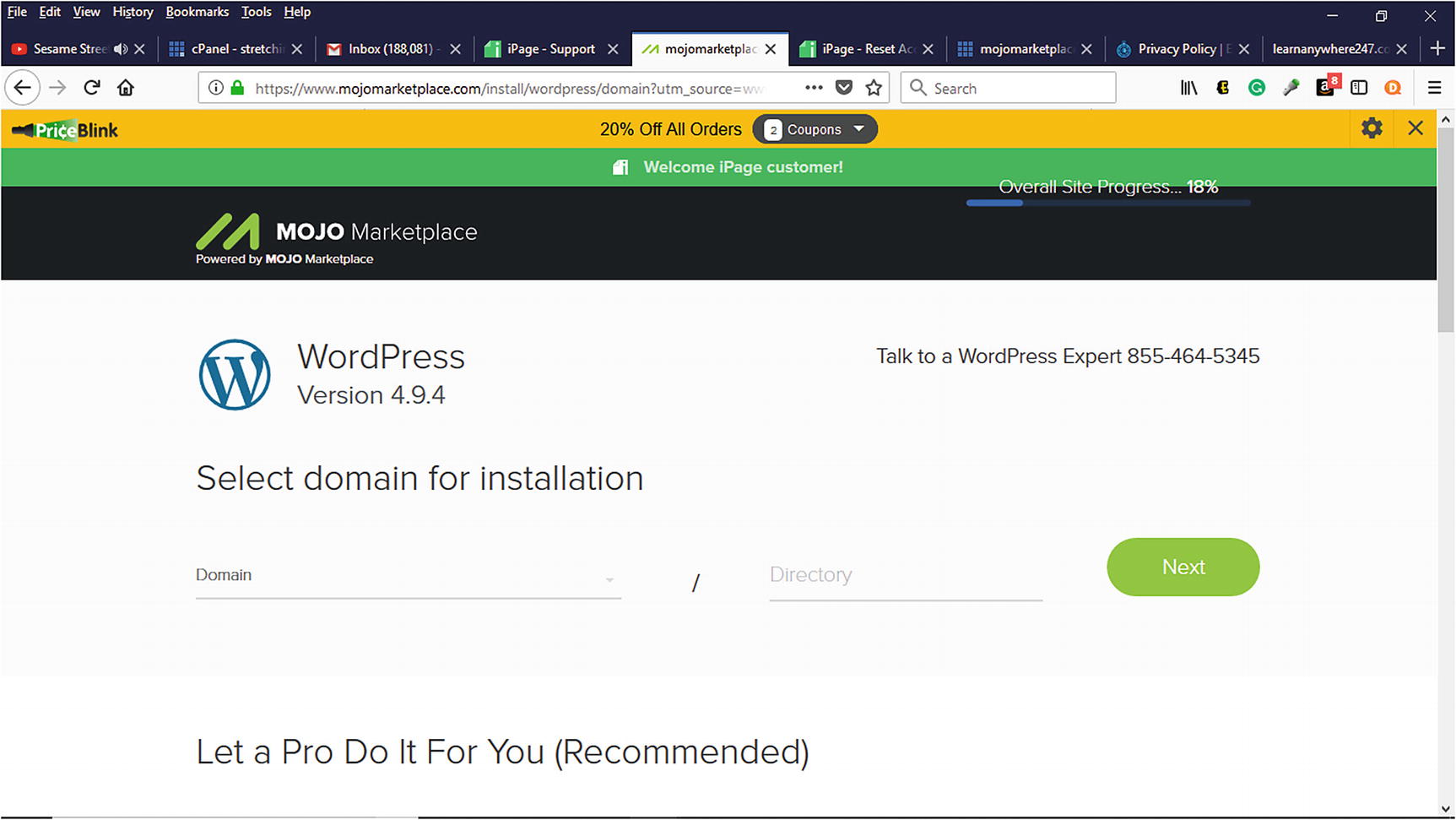The height and width of the screenshot is (820, 1456).
Task: Expand the Coupons dropdown
Action: (x=815, y=129)
